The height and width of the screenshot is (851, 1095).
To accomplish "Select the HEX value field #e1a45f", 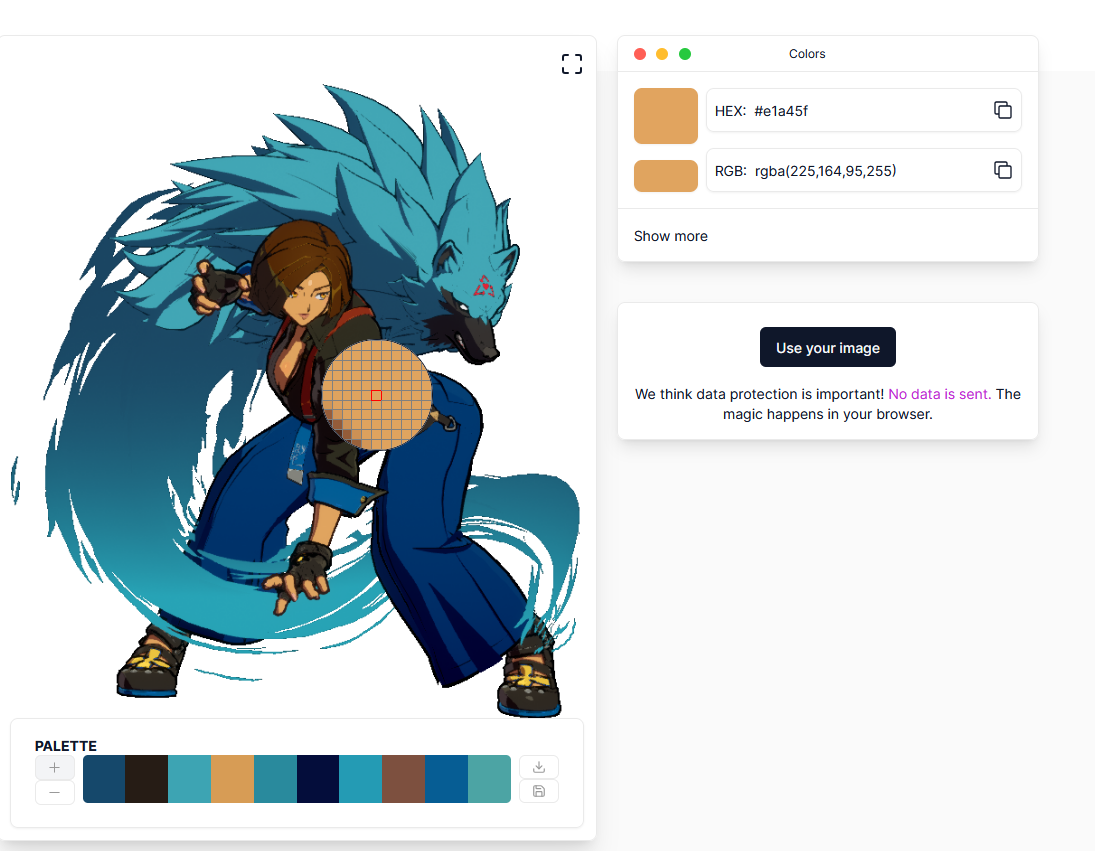I will point(864,110).
